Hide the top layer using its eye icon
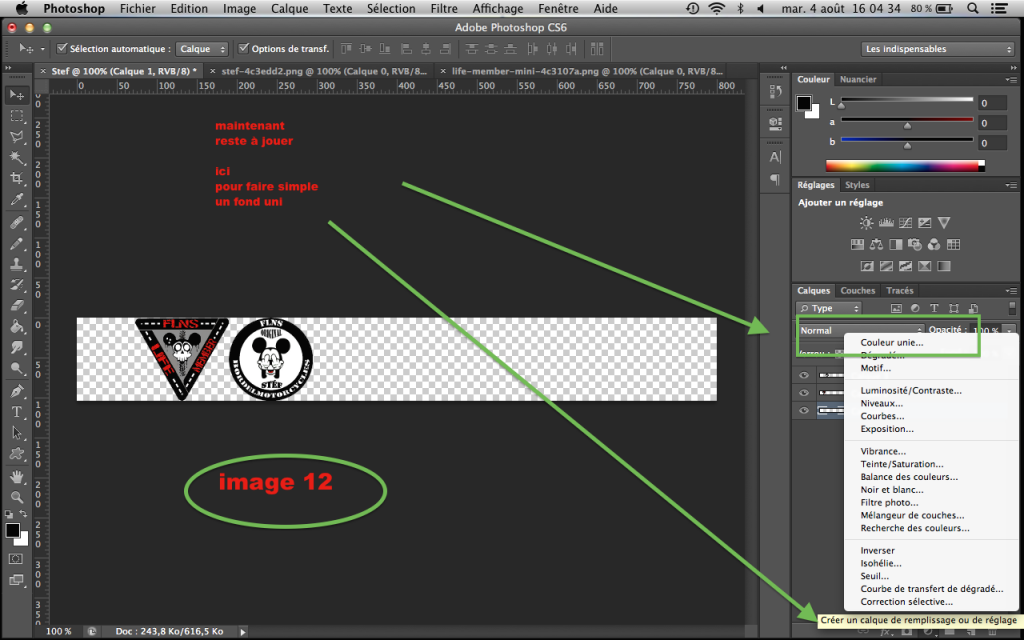This screenshot has width=1024, height=640. point(804,375)
